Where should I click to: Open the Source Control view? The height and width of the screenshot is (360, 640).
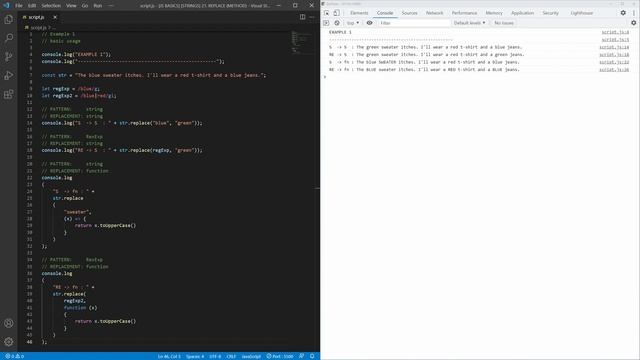[x=9, y=57]
